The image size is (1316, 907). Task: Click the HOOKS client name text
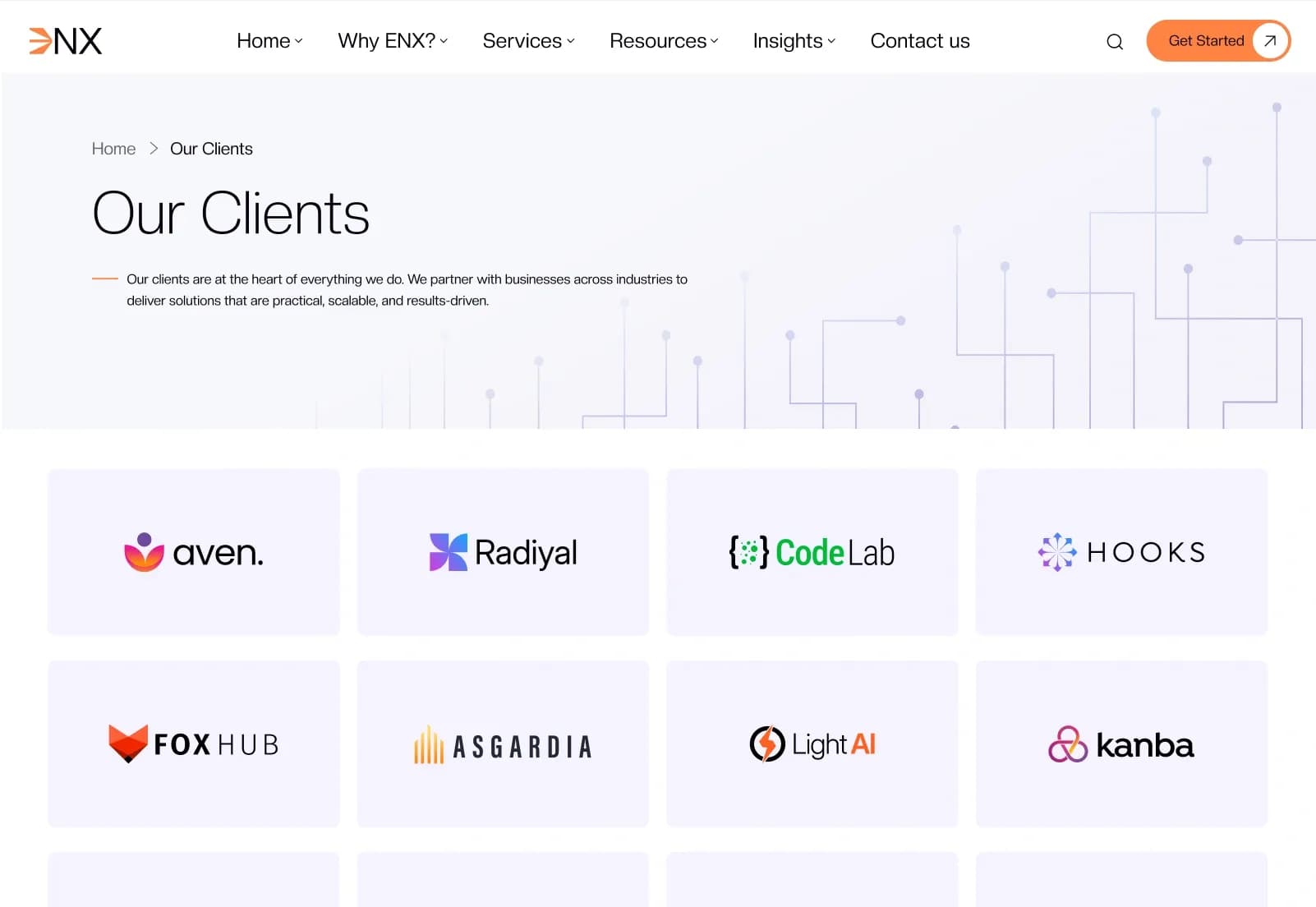coord(1146,552)
